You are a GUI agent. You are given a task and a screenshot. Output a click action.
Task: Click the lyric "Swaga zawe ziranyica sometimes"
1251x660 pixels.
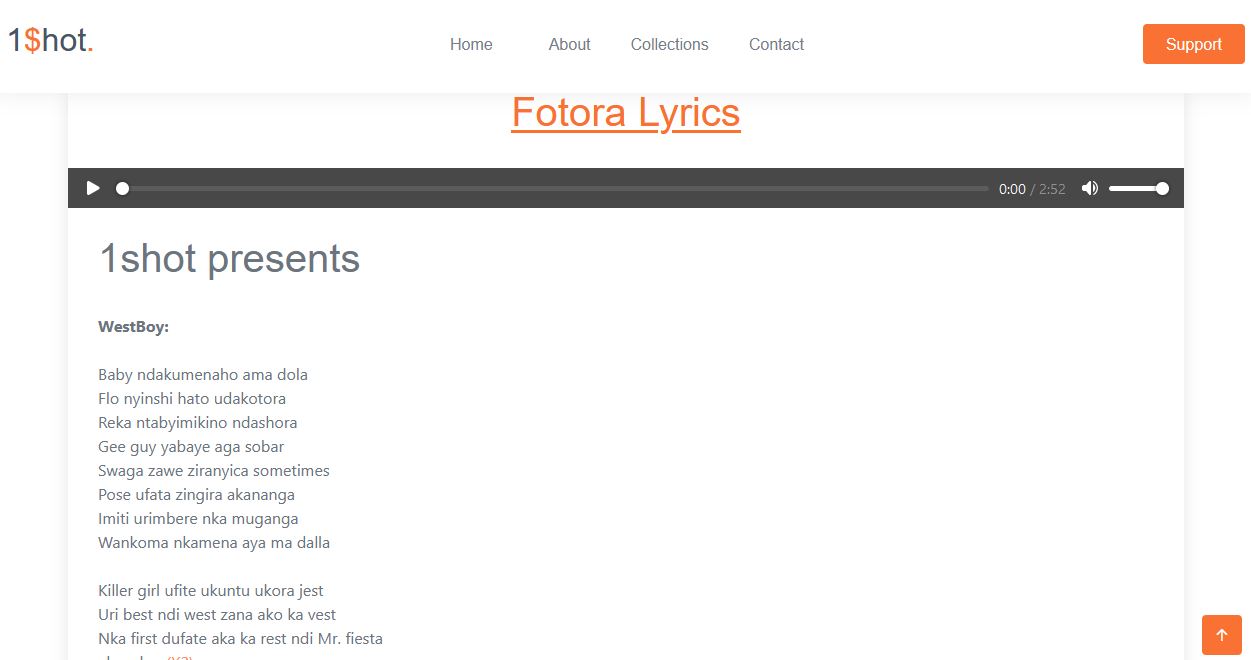point(213,471)
